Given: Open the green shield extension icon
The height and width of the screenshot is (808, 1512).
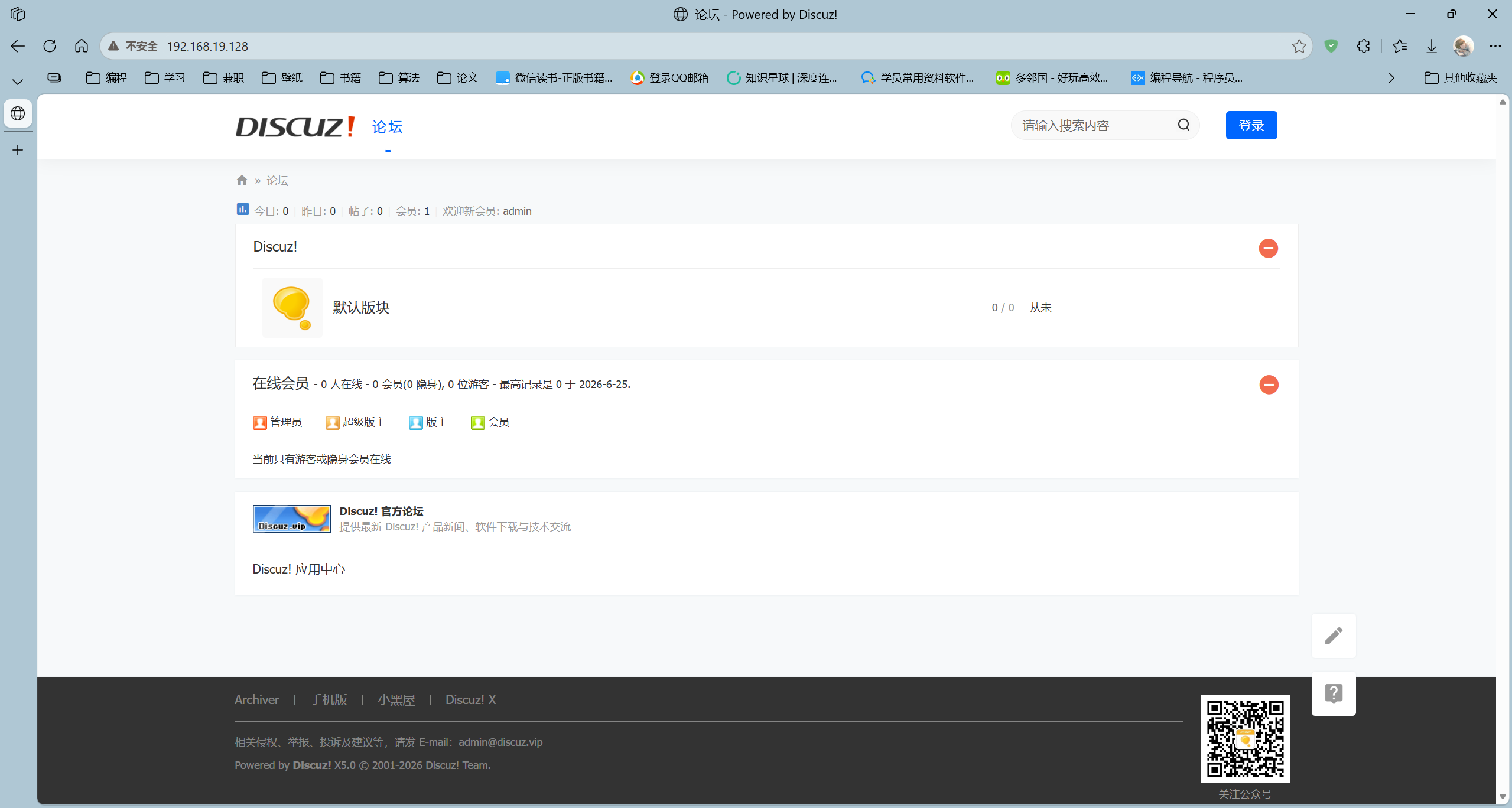Looking at the screenshot, I should (1331, 46).
